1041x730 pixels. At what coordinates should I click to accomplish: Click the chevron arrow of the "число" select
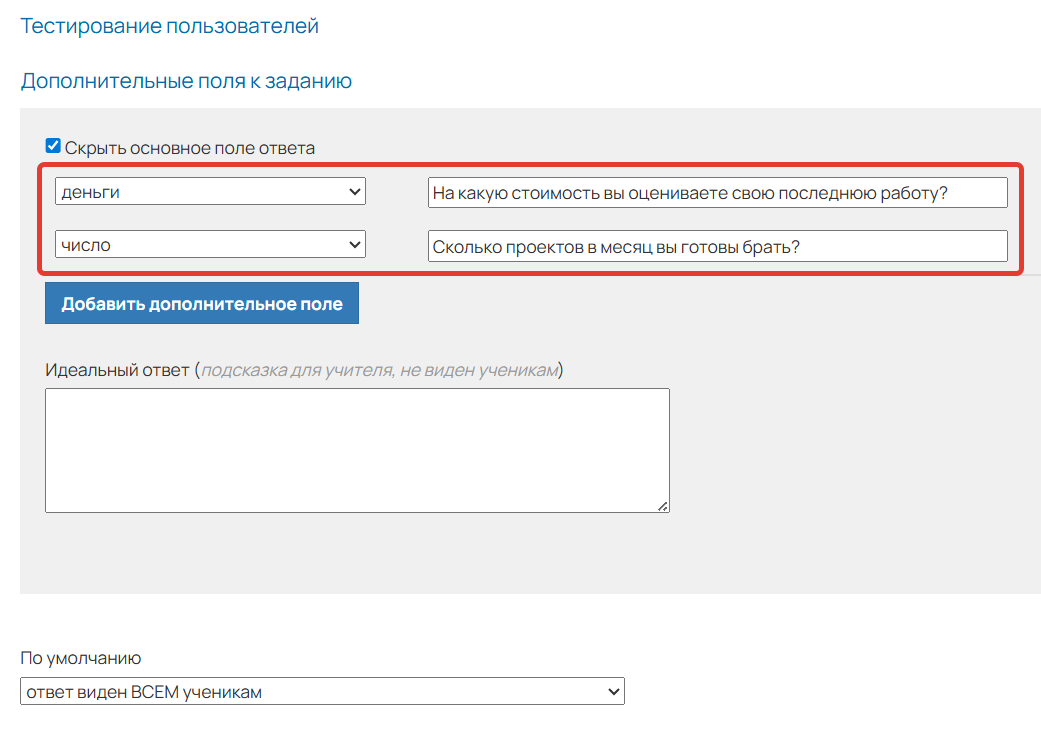coord(354,244)
